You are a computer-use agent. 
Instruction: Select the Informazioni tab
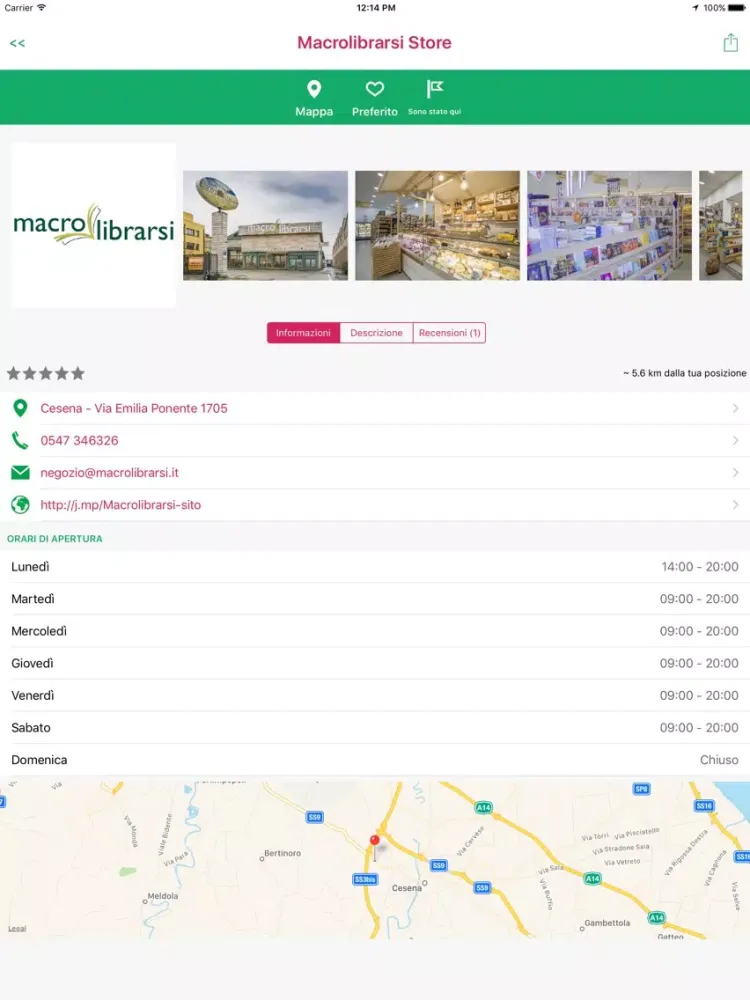[x=303, y=333]
